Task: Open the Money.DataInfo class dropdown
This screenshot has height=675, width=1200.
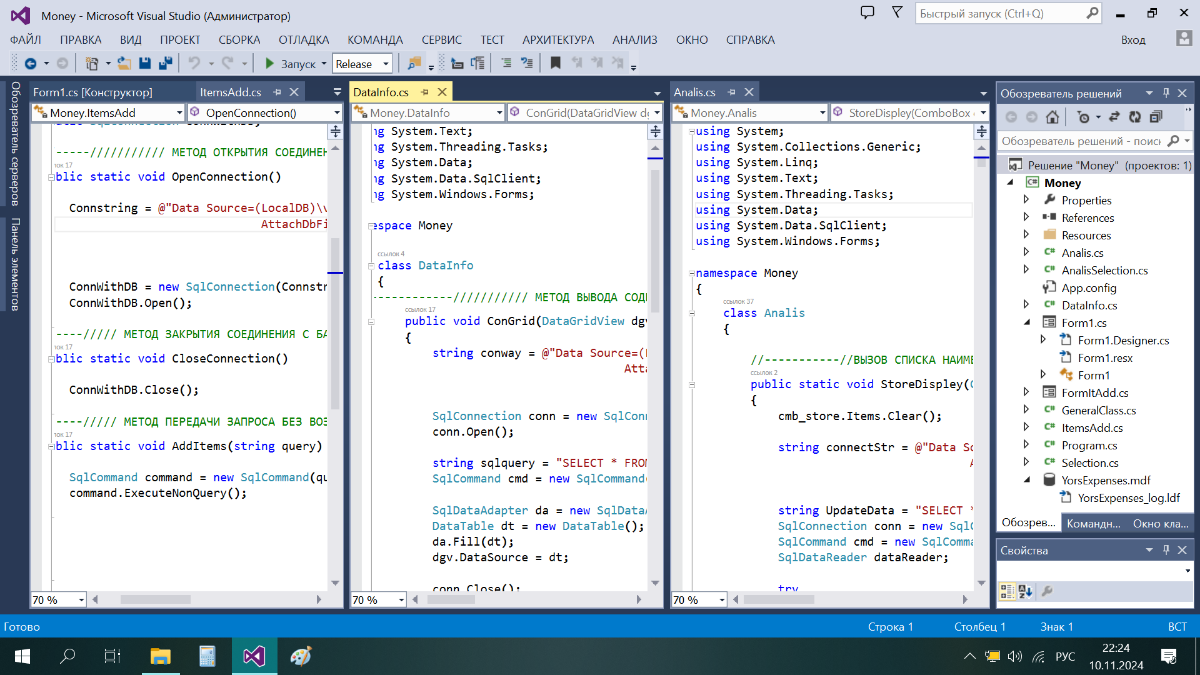Action: [427, 113]
